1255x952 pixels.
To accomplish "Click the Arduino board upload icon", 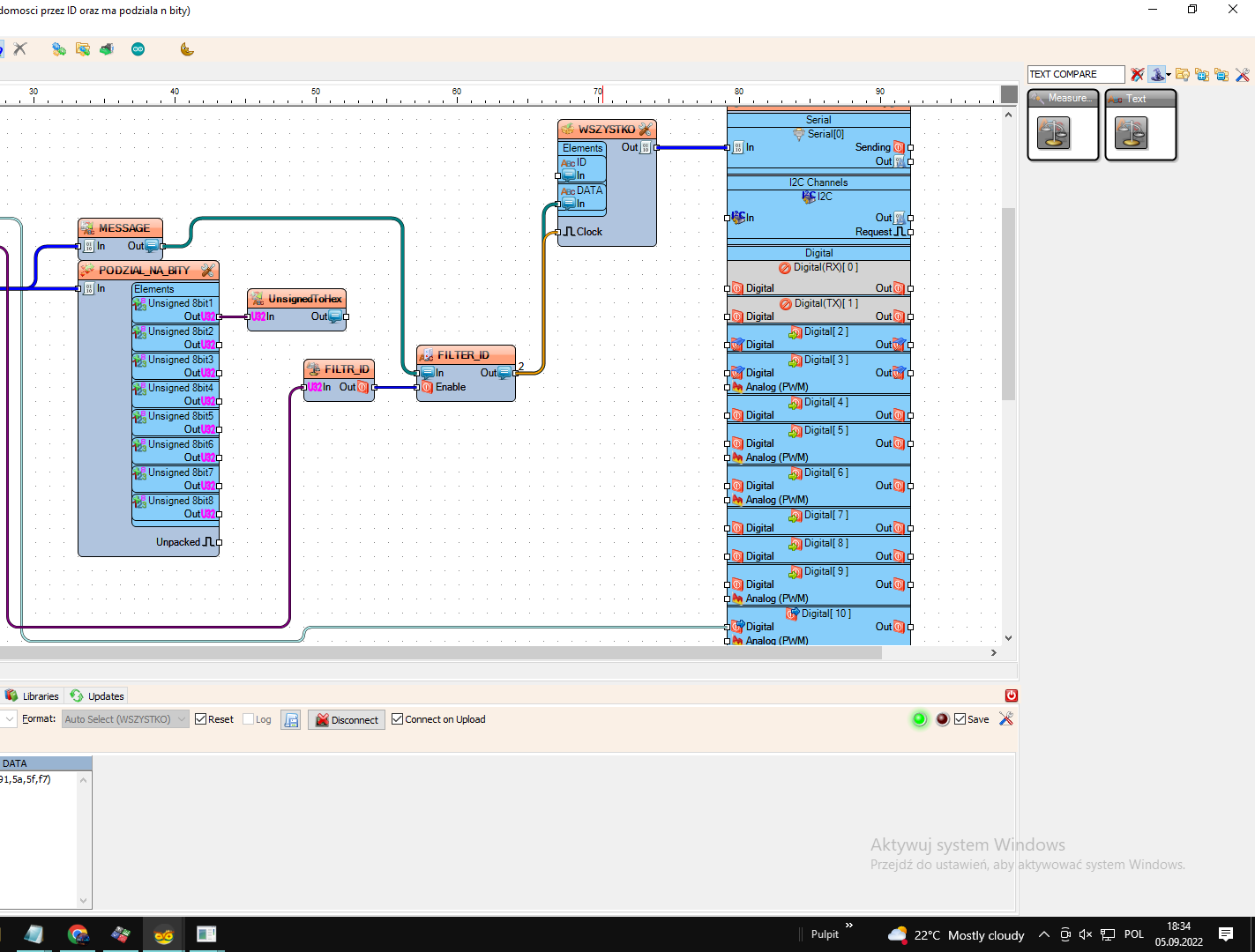I will (138, 49).
